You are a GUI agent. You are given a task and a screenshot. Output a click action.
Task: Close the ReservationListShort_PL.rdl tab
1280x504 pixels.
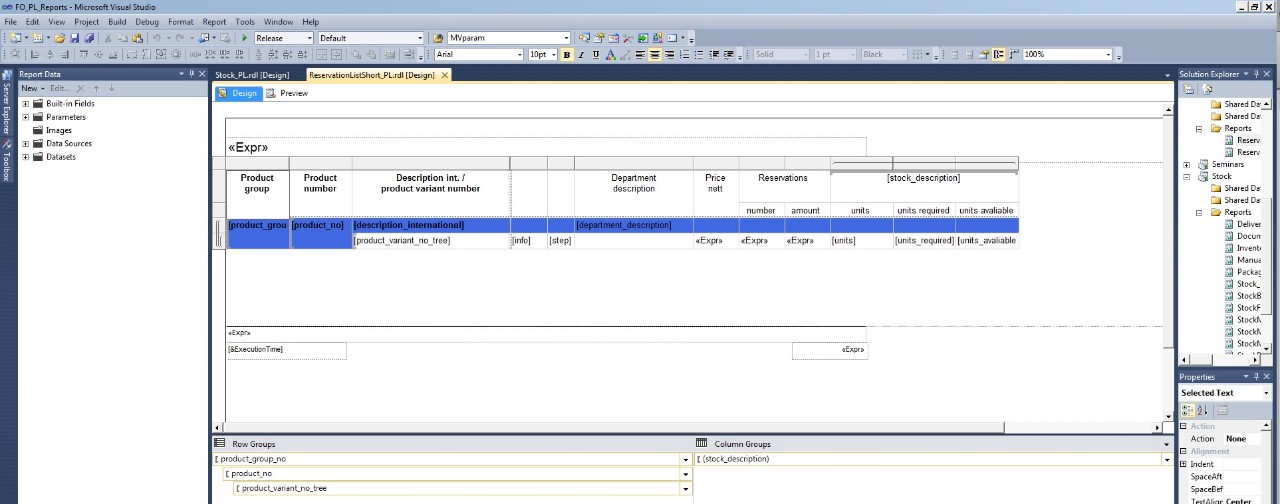tap(445, 75)
